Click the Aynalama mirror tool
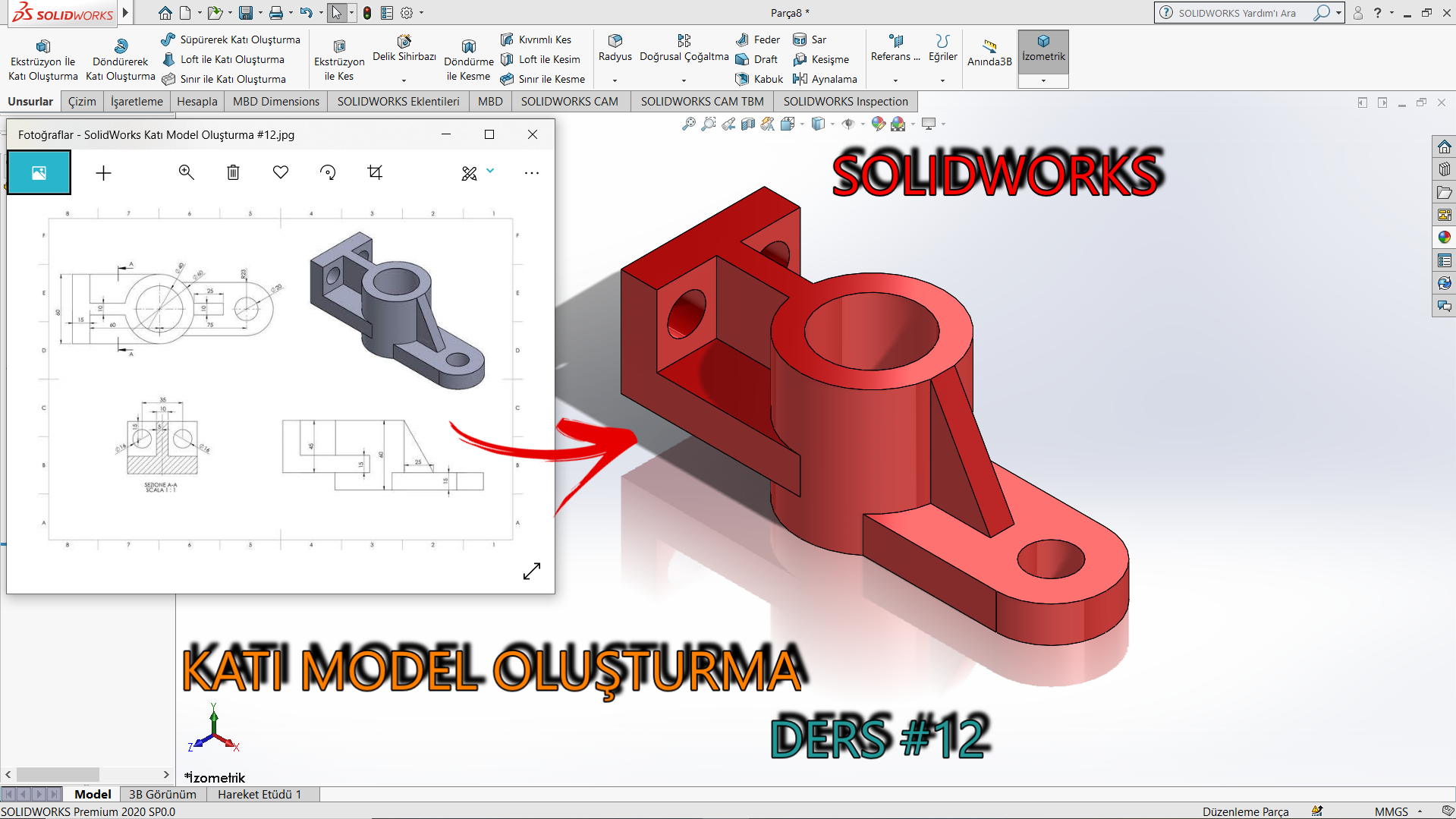 point(825,79)
